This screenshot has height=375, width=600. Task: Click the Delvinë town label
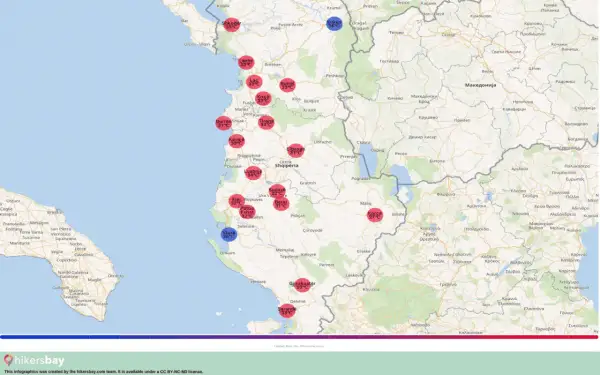[297, 302]
